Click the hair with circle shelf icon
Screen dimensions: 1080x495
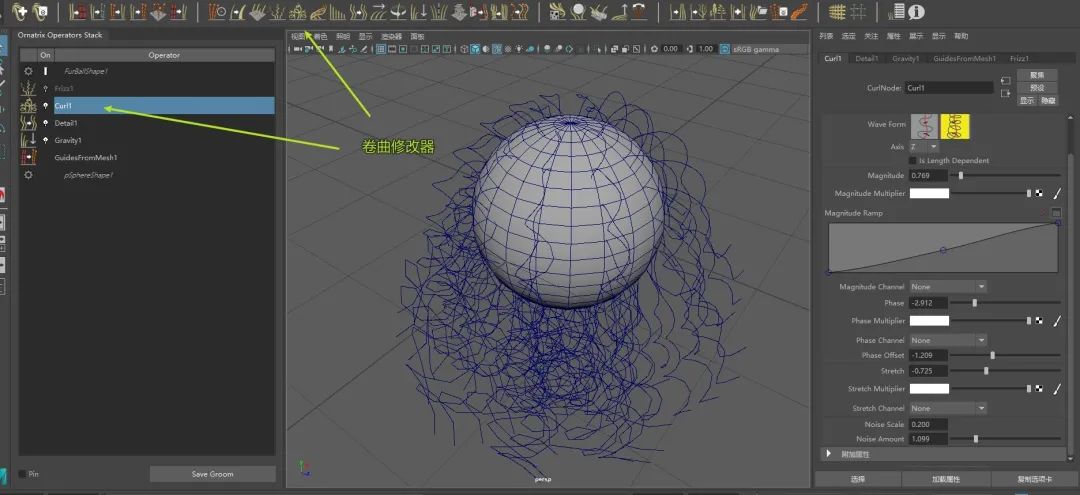[217, 12]
